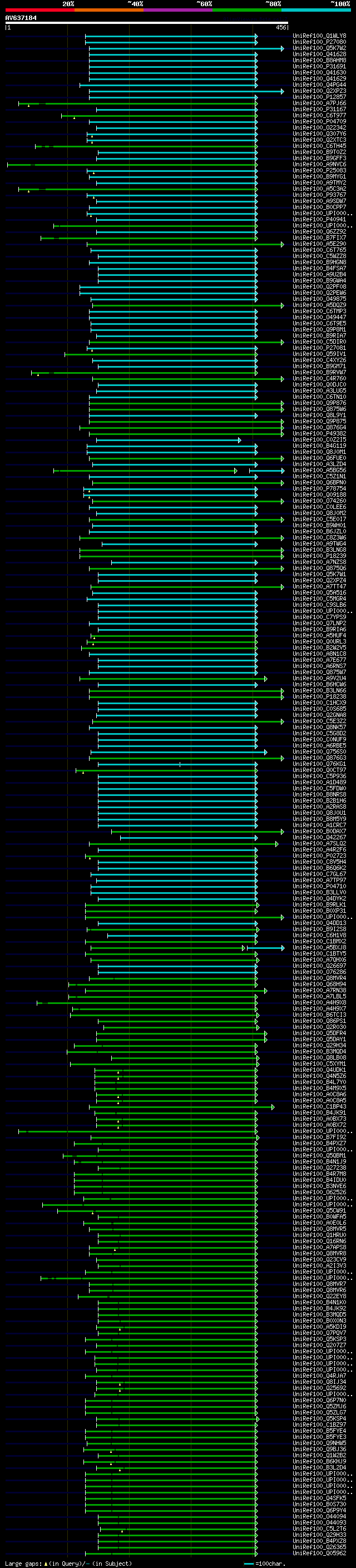Open hit UniRef100_Q4UDK1
The image size is (356, 1568).
[x=319, y=1070]
